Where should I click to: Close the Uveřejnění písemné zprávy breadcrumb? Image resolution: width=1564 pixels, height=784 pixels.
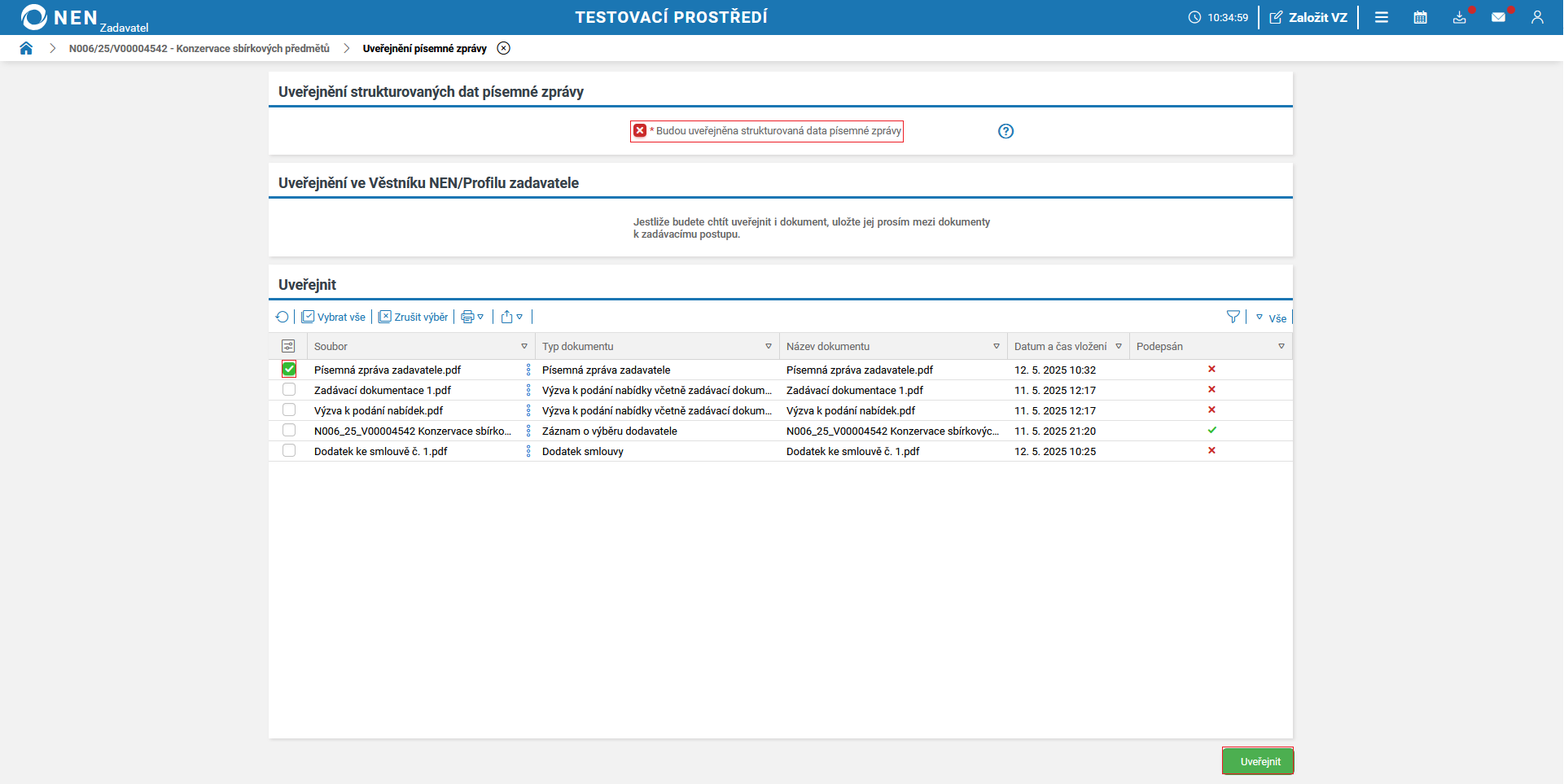point(504,48)
